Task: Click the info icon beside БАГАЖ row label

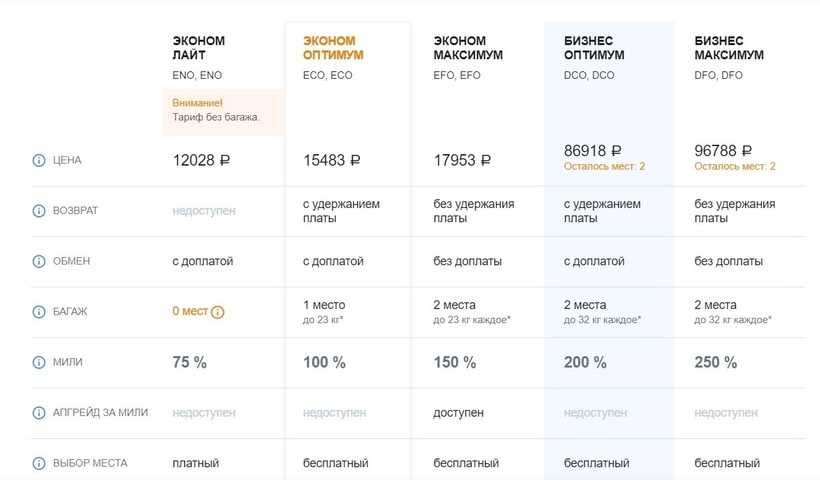Action: click(39, 312)
